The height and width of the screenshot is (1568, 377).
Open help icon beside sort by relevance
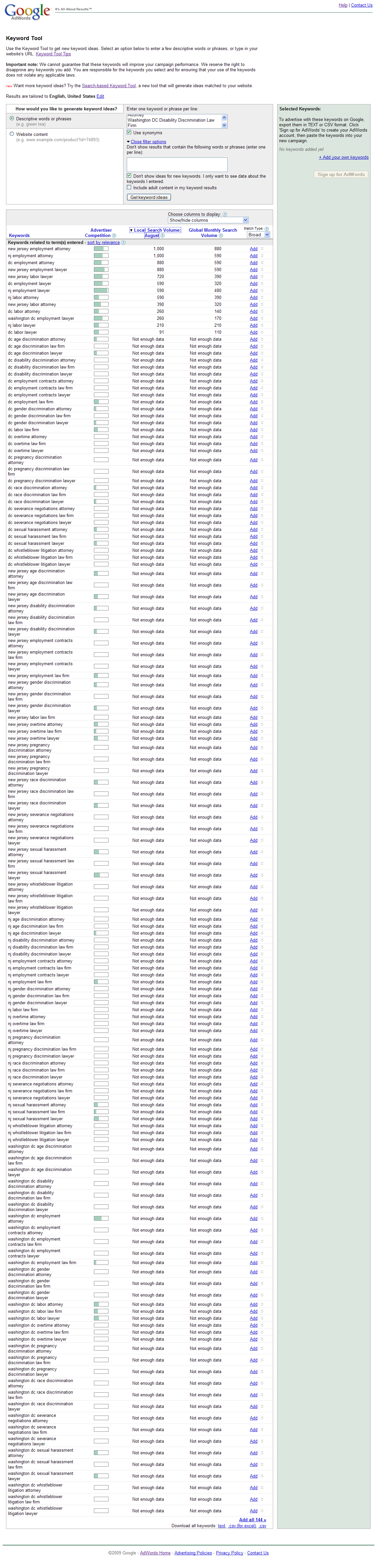(x=123, y=242)
